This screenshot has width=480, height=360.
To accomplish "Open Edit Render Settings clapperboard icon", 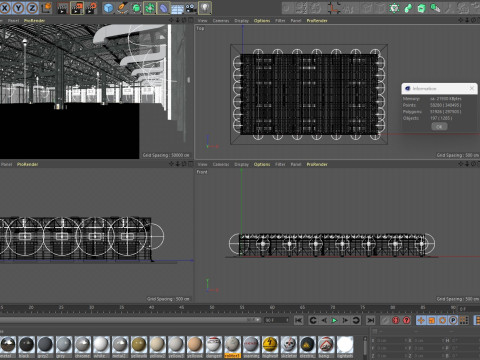I will coord(91,8).
